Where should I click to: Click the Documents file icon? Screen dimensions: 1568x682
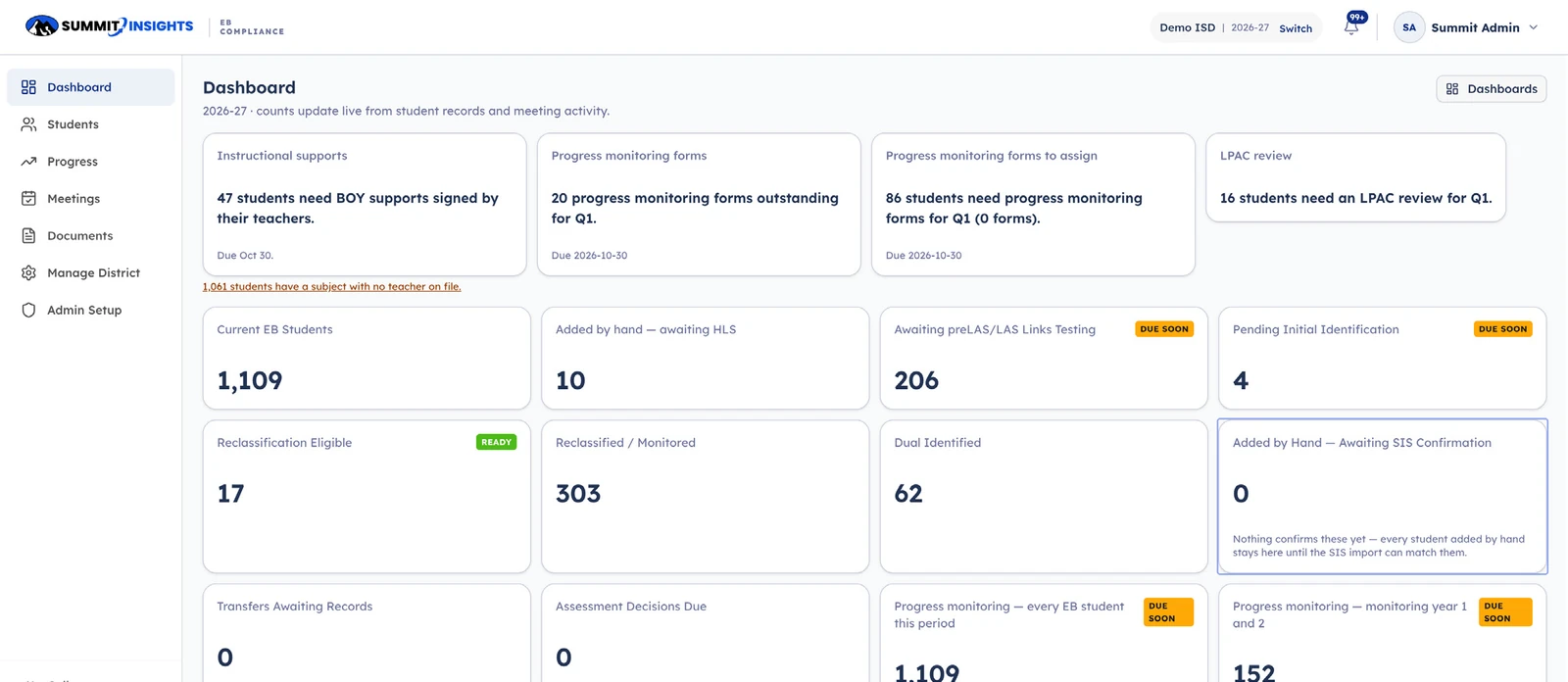pos(28,236)
